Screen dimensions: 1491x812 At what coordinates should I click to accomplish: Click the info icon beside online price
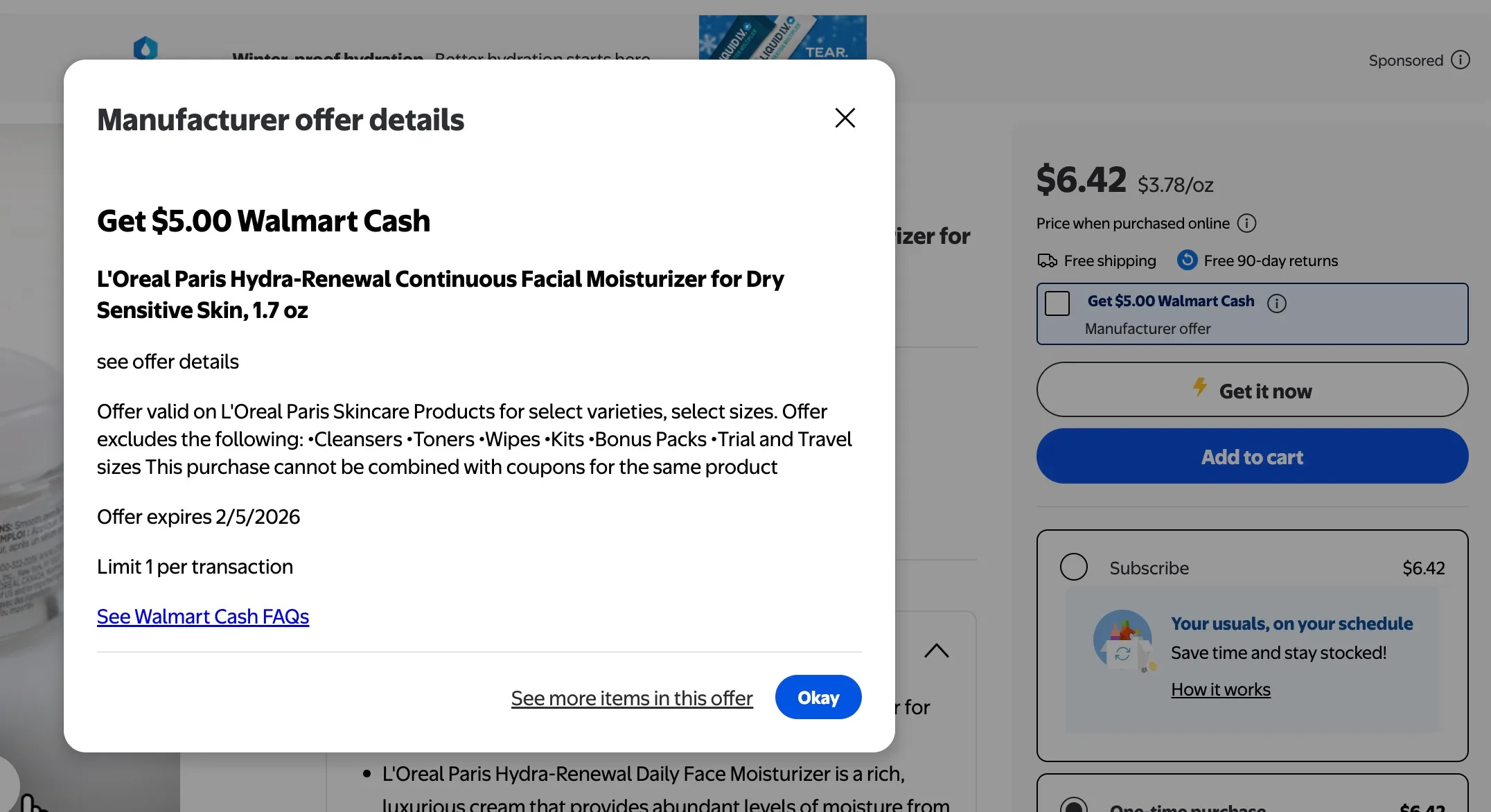coord(1247,223)
